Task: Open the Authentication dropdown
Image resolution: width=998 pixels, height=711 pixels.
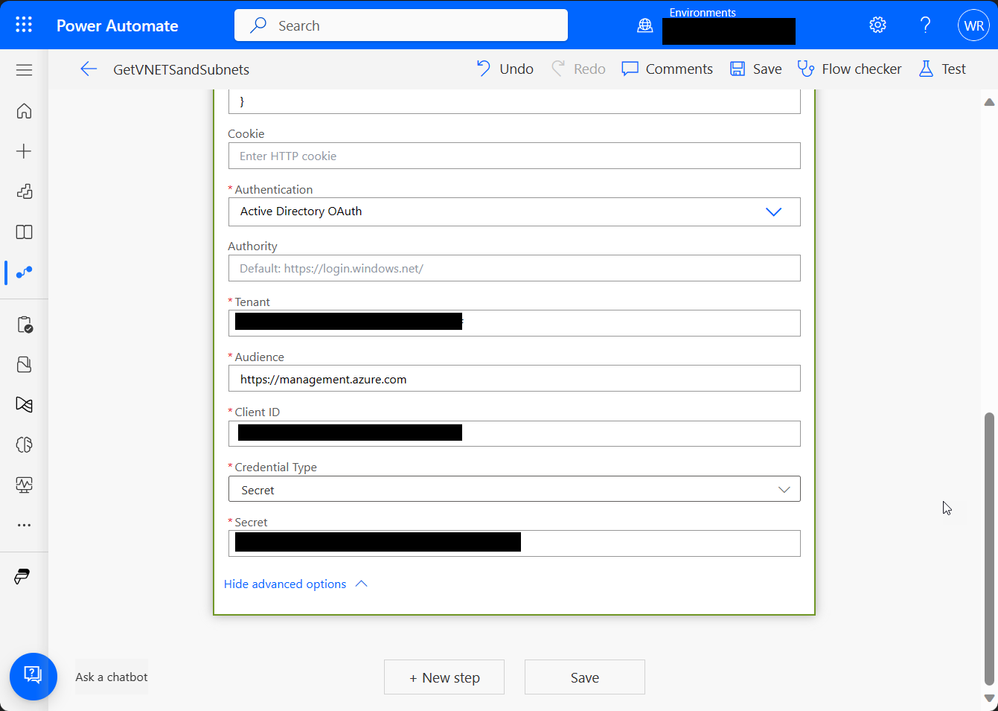Action: point(514,212)
